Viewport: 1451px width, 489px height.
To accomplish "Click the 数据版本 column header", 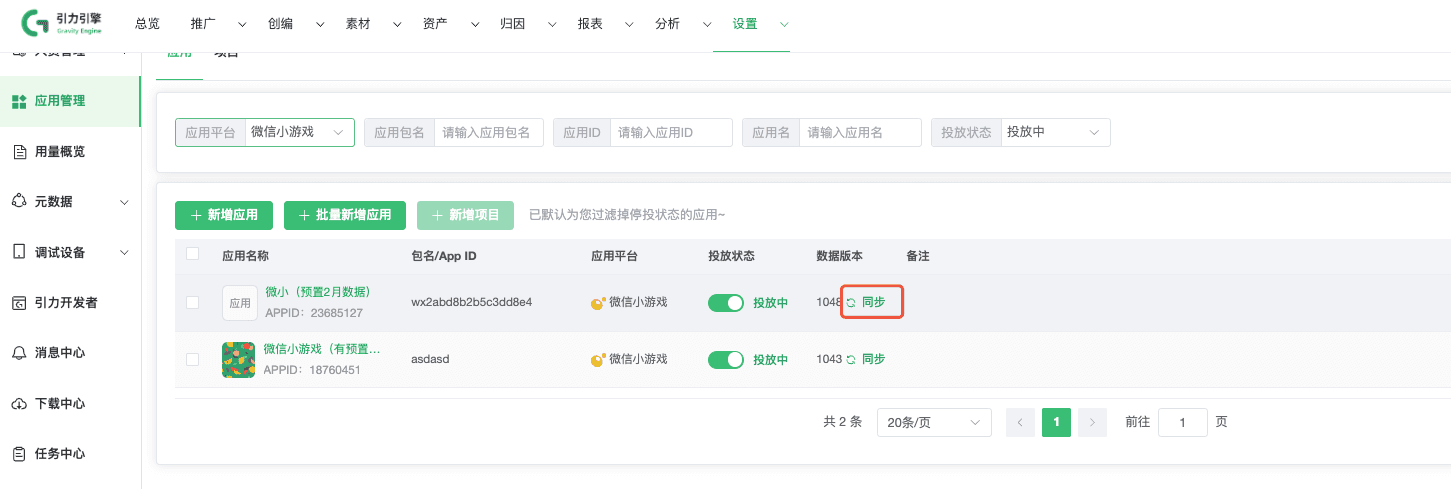I will coord(839,256).
